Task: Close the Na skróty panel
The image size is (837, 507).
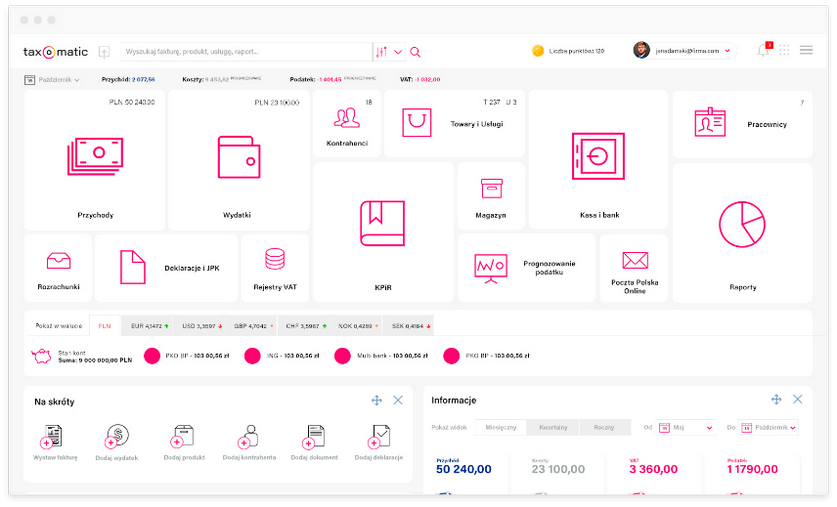Action: [x=398, y=400]
